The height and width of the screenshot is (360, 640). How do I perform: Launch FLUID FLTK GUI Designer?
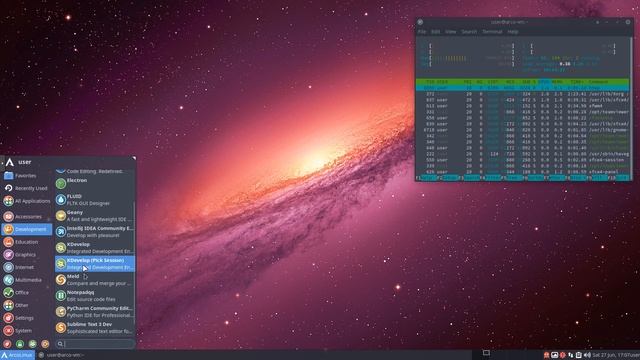tap(94, 200)
